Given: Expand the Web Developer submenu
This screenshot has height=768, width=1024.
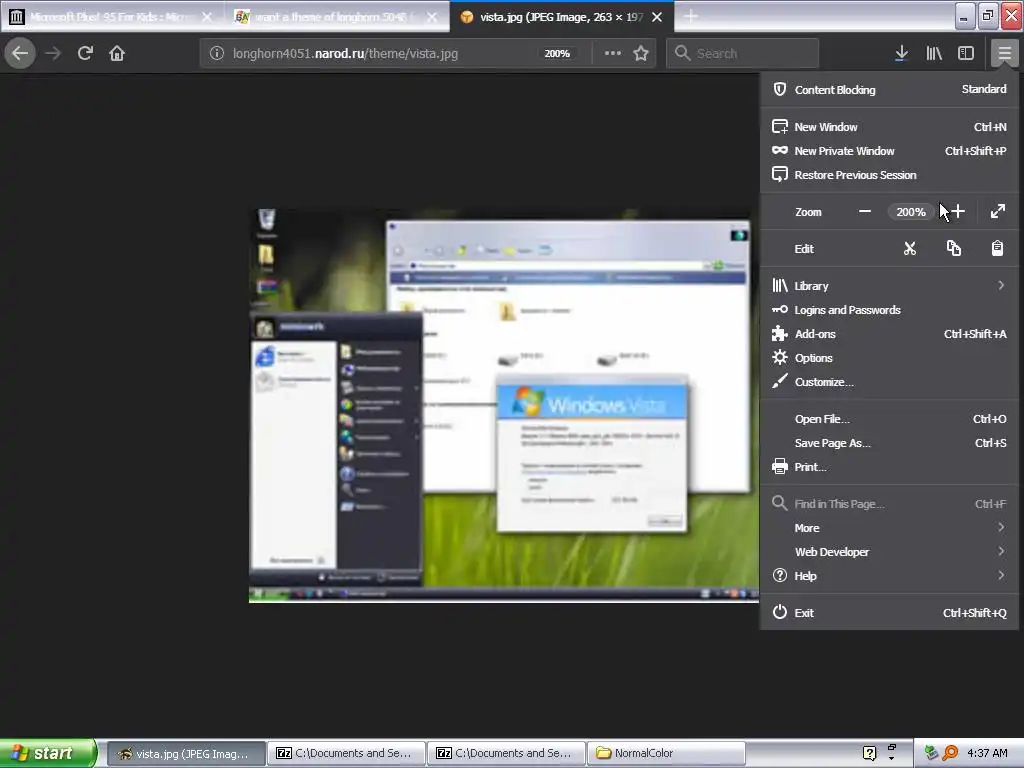Looking at the screenshot, I should [889, 552].
